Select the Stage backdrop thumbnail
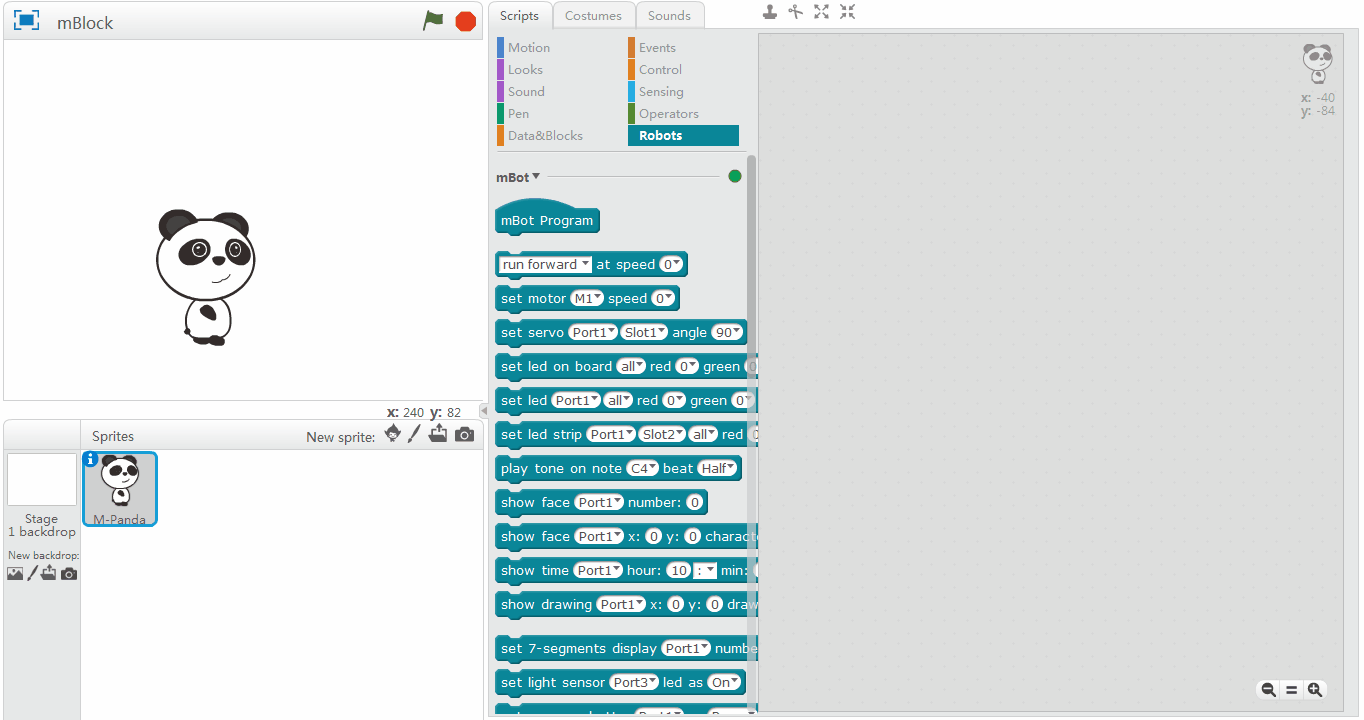 [x=42, y=479]
